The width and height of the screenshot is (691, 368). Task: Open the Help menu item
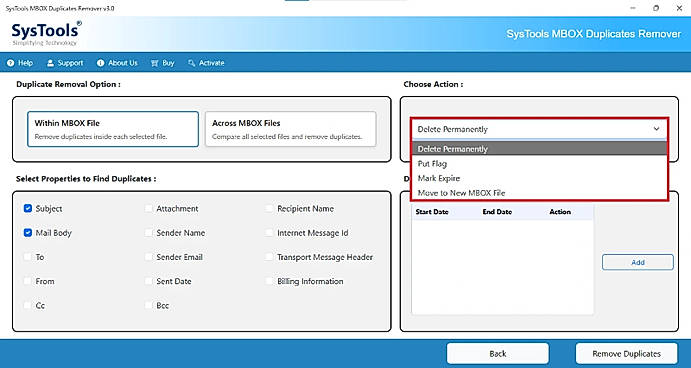click(x=20, y=63)
